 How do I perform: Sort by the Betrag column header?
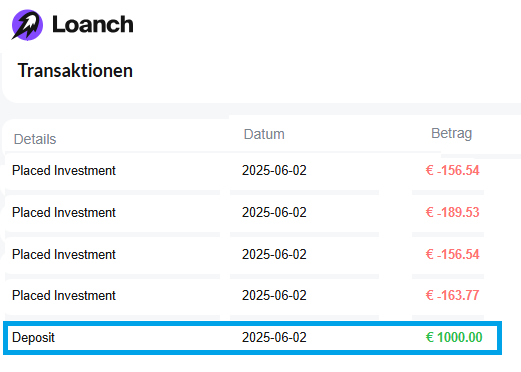point(451,133)
